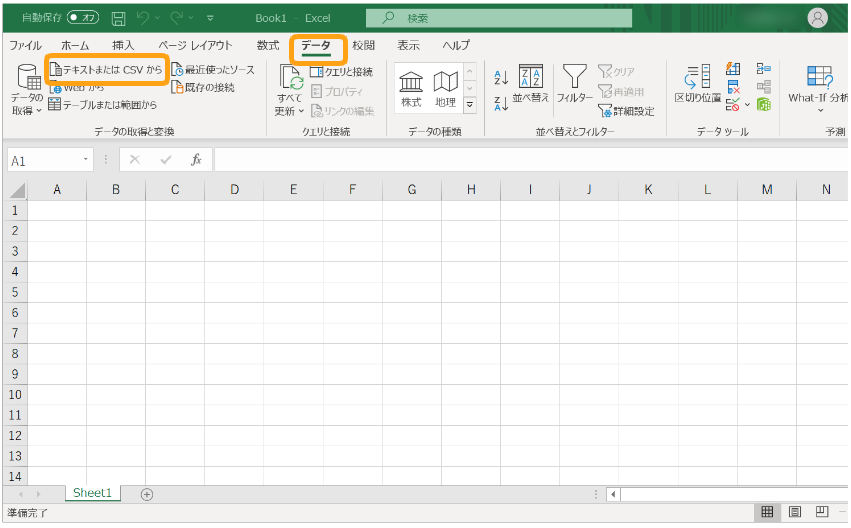Switch to the 表示 tab
Screen dimensions: 851x528
408,46
